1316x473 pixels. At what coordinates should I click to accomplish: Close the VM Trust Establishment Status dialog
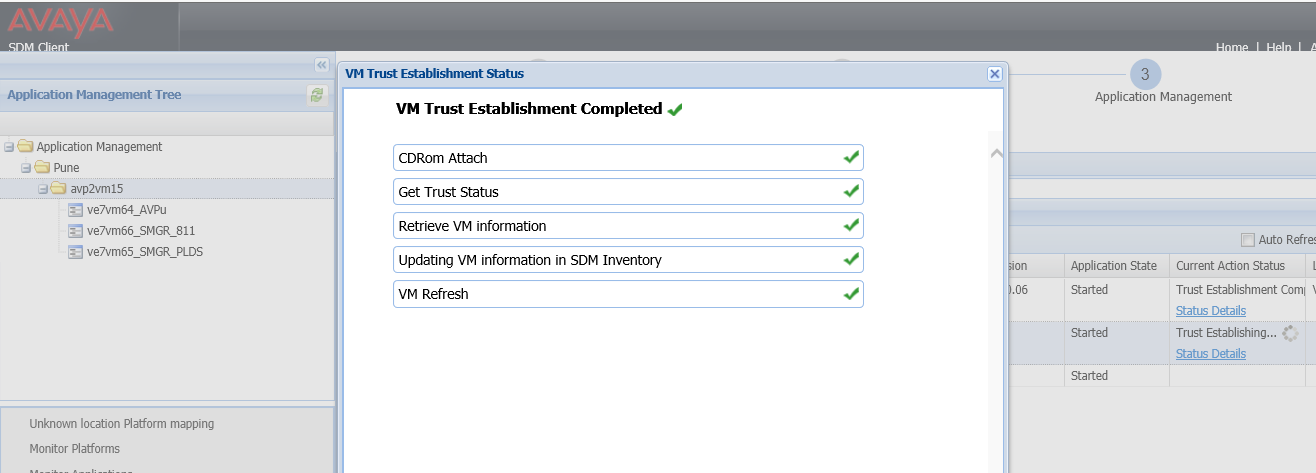994,74
